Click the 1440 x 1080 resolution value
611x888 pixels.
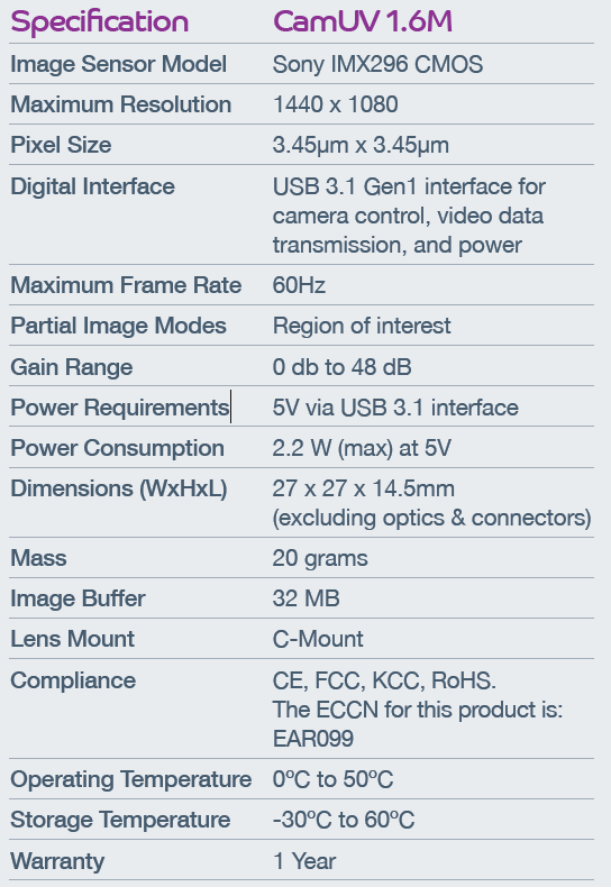335,104
